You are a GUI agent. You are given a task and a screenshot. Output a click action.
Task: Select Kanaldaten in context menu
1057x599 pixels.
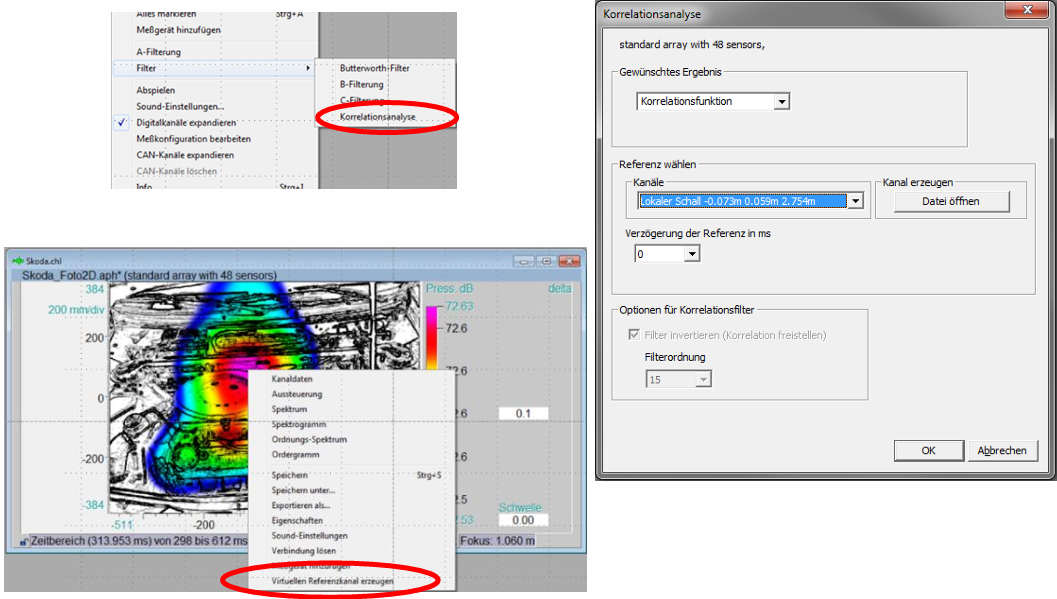point(292,379)
